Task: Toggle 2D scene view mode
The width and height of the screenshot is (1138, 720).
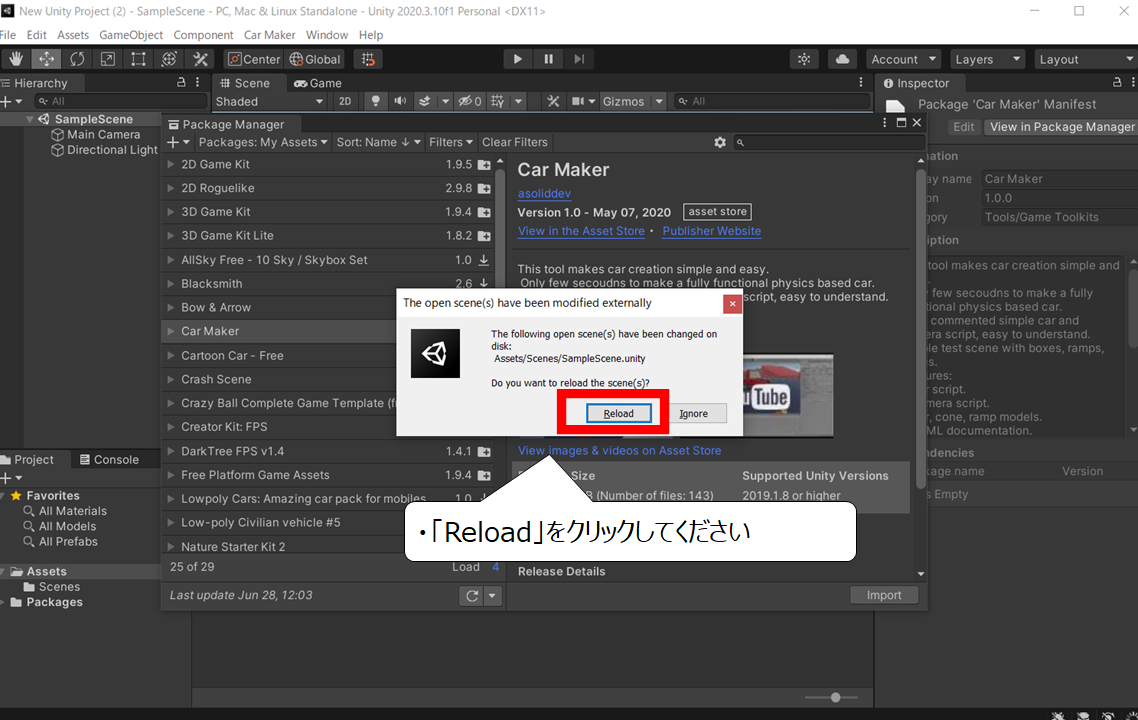Action: (x=345, y=101)
